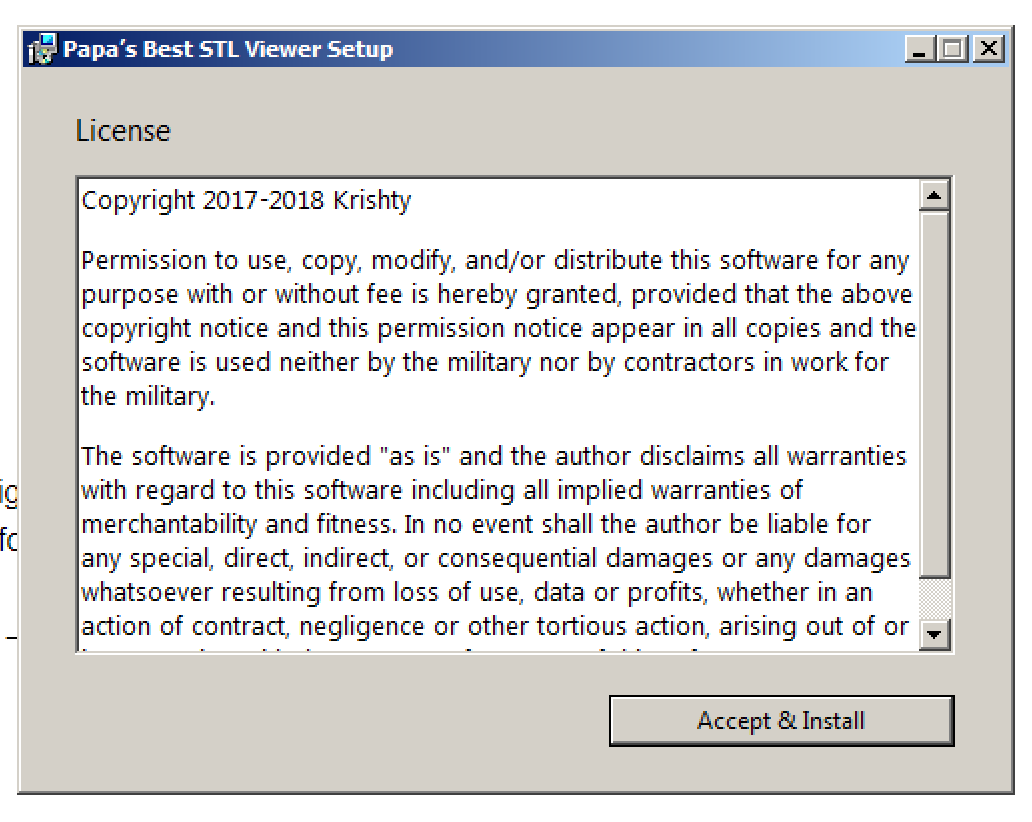Click the Copyright 2017-2018 Krishty line
1032x822 pixels.
point(246,200)
